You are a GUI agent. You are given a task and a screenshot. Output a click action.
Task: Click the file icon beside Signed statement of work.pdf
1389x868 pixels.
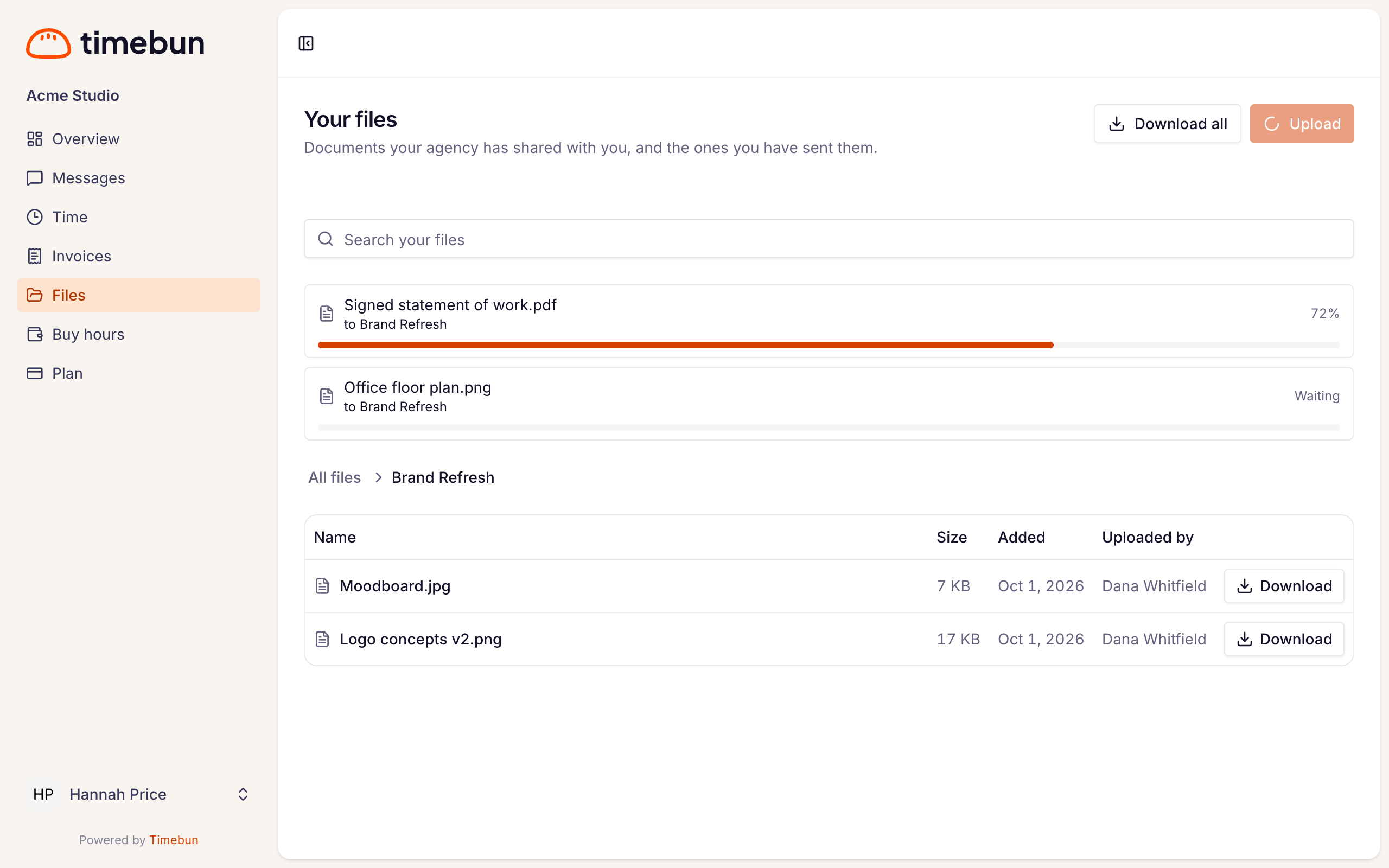click(x=327, y=314)
